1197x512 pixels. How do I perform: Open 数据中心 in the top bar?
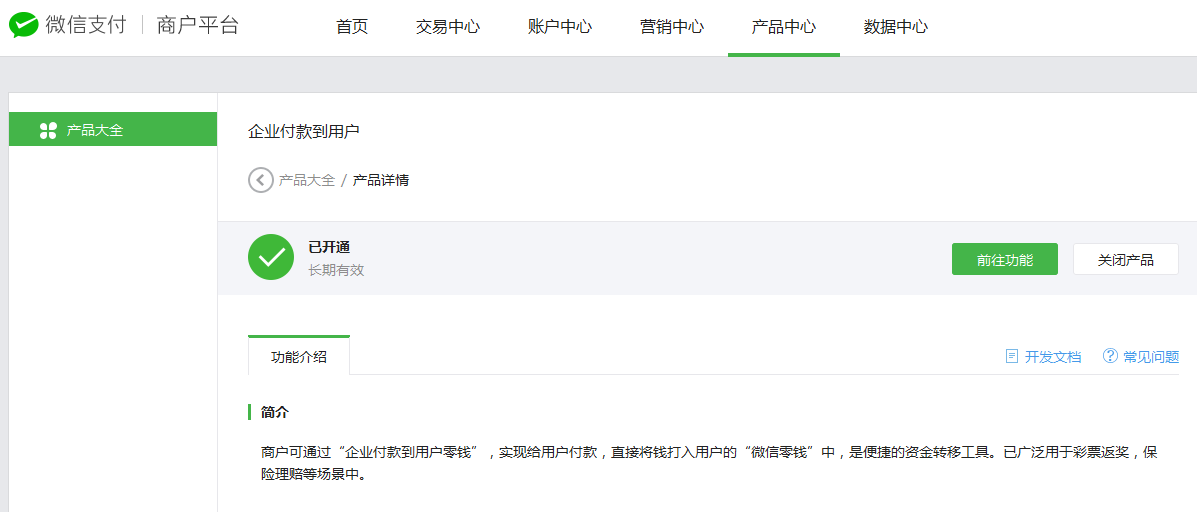(895, 27)
